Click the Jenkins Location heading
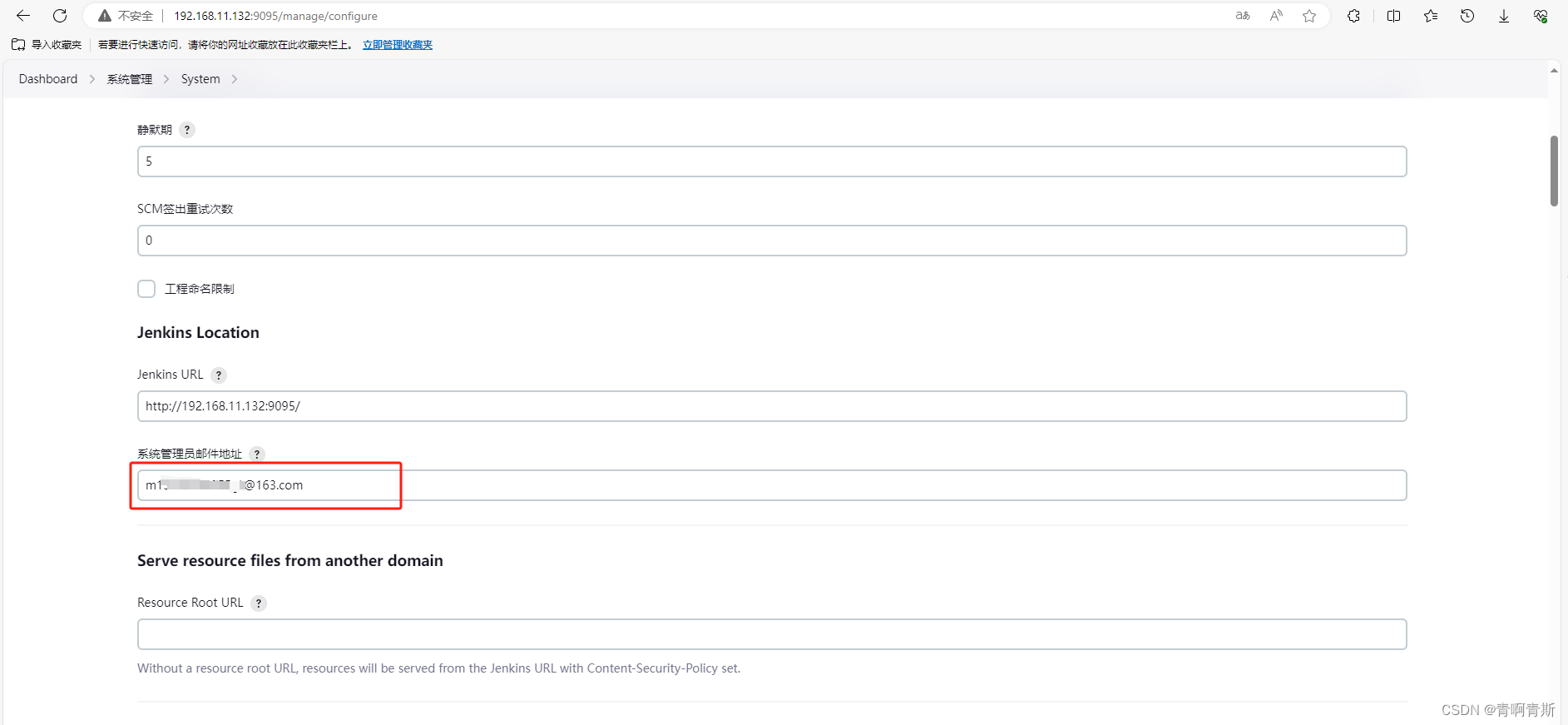 point(198,333)
